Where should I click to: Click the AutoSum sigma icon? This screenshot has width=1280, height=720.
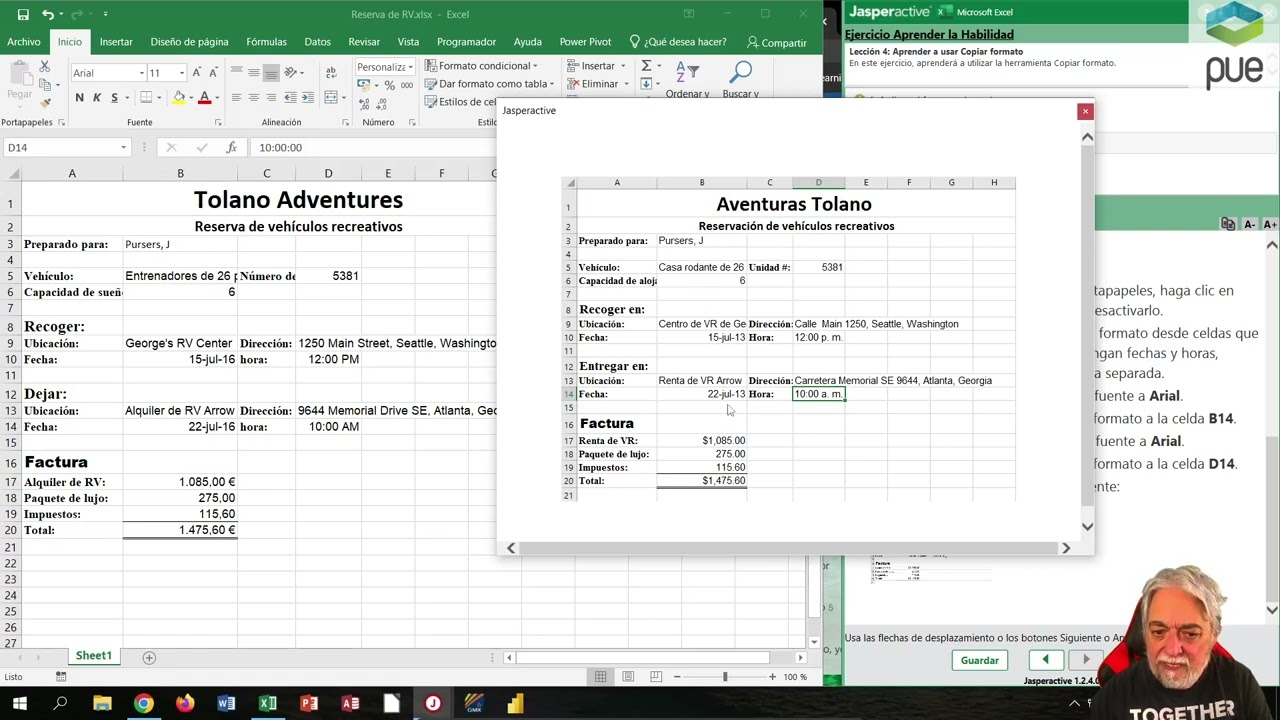point(646,66)
